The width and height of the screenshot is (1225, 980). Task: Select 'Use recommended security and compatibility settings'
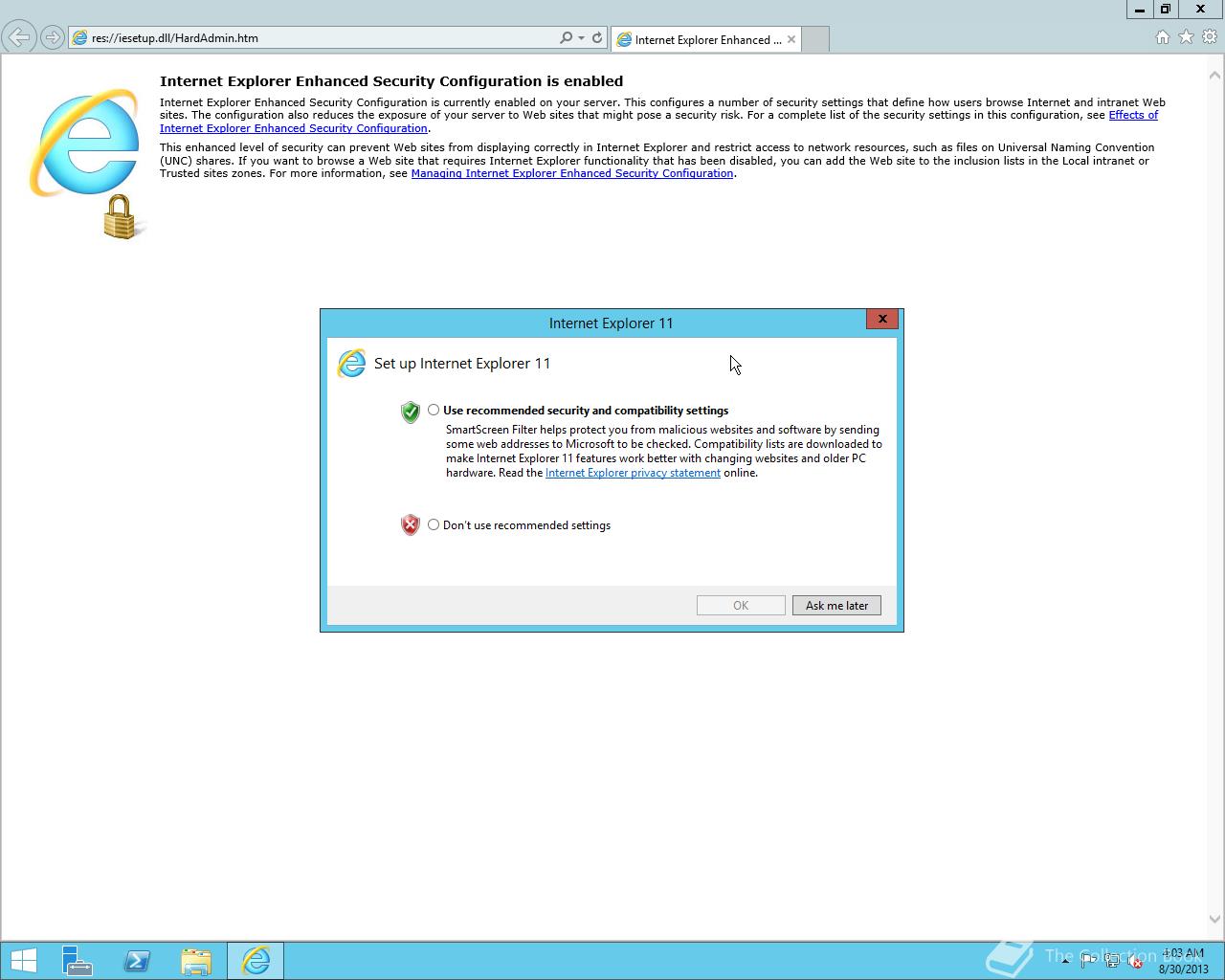coord(434,410)
